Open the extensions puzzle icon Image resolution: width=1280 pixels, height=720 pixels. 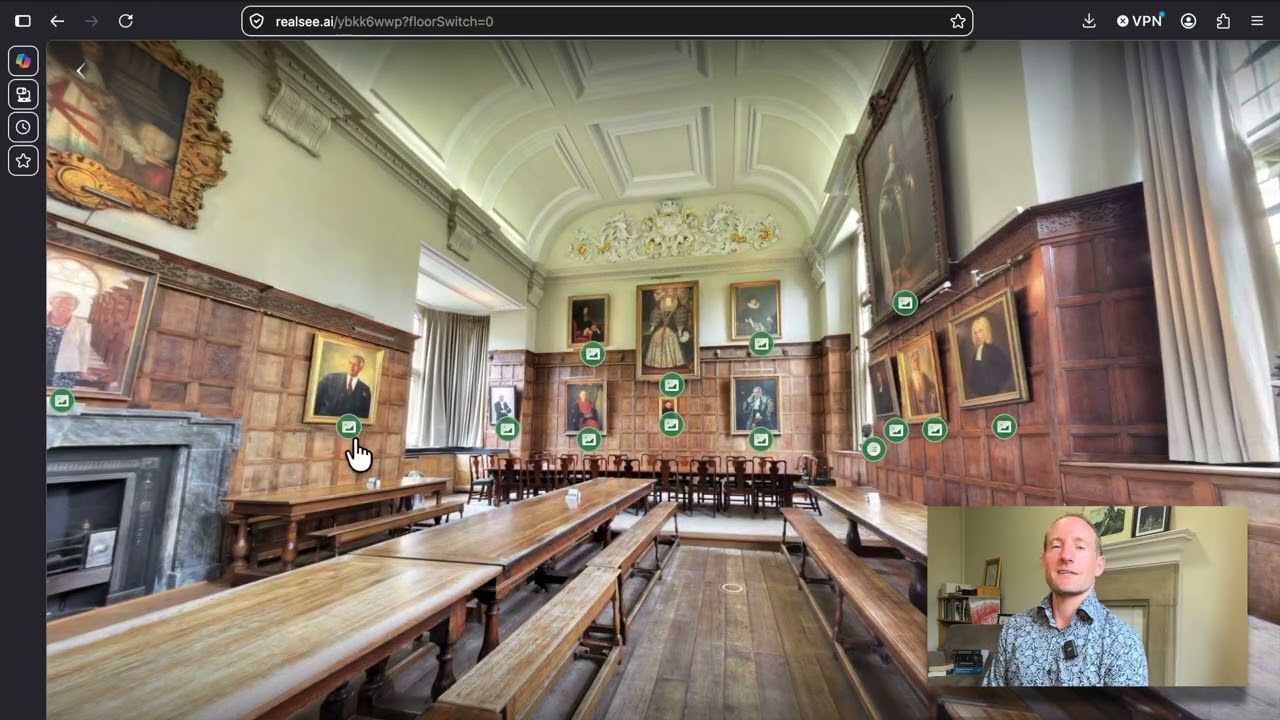pyautogui.click(x=1223, y=21)
